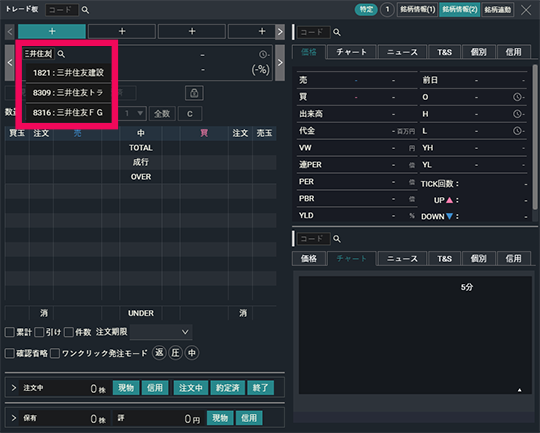Click the clock icon in the O row
This screenshot has height=433, width=540.
[517, 97]
